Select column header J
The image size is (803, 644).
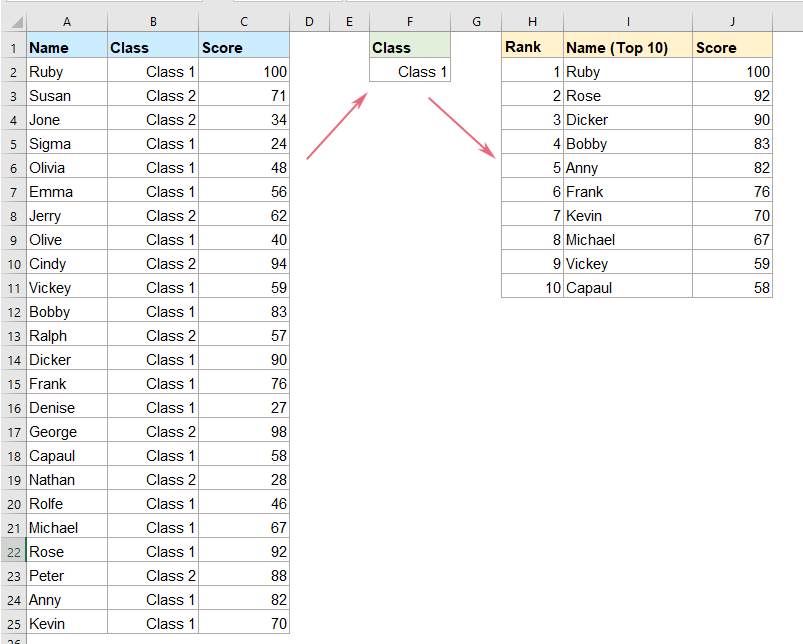pos(734,20)
